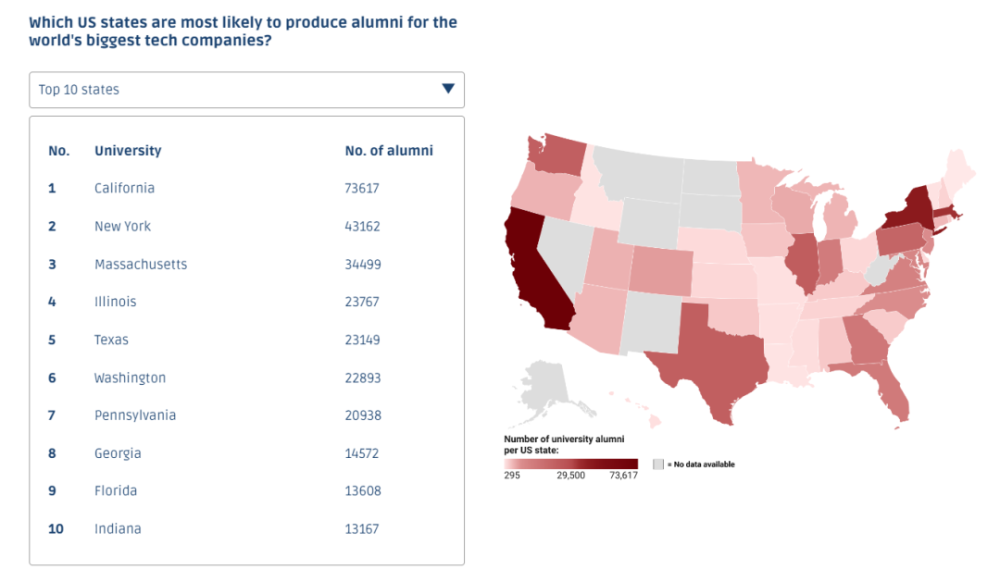Viewport: 1000px width, 582px height.
Task: Click the No. rank column header
Action: (x=59, y=151)
